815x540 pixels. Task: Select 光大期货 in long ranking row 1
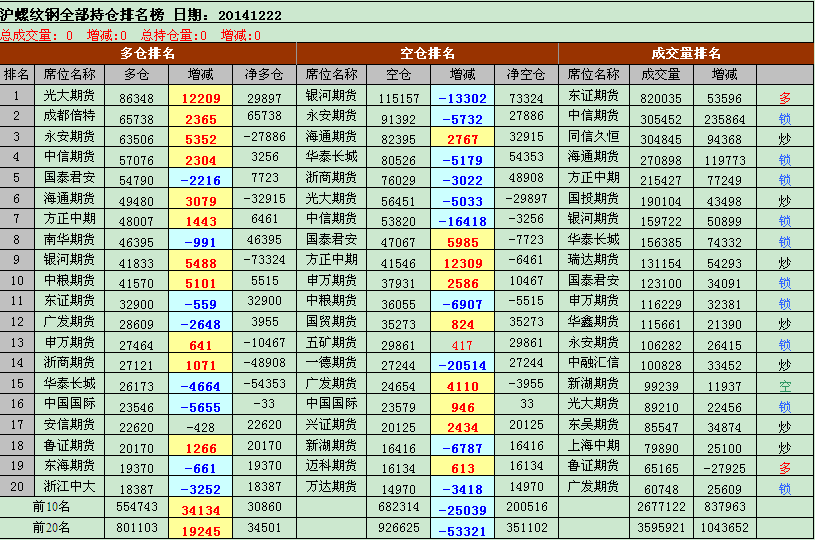(x=69, y=96)
